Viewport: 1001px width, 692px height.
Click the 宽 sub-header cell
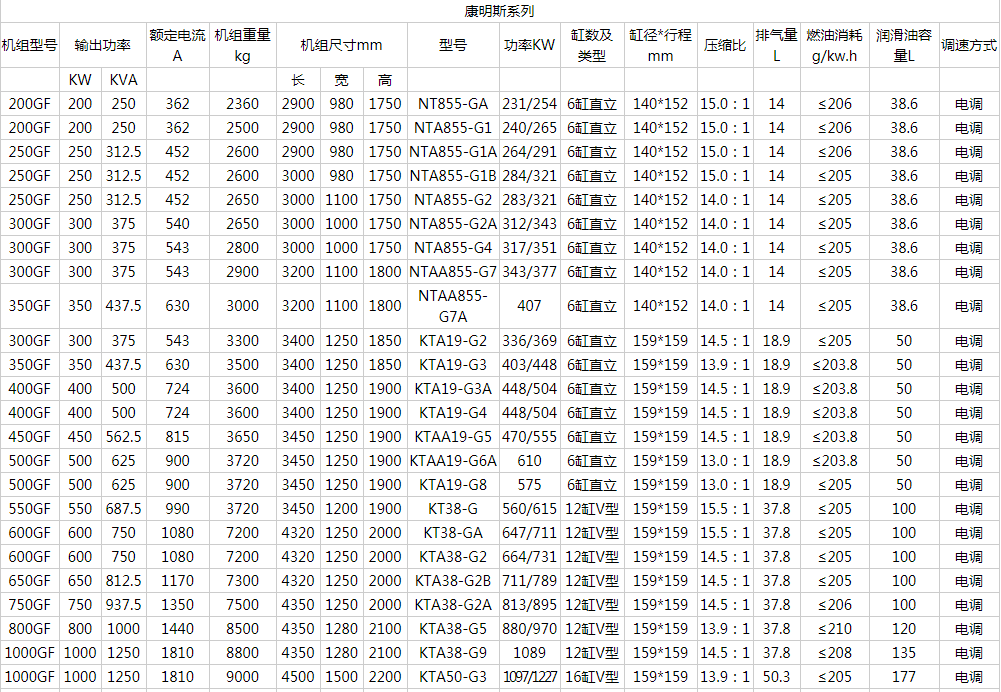342,80
